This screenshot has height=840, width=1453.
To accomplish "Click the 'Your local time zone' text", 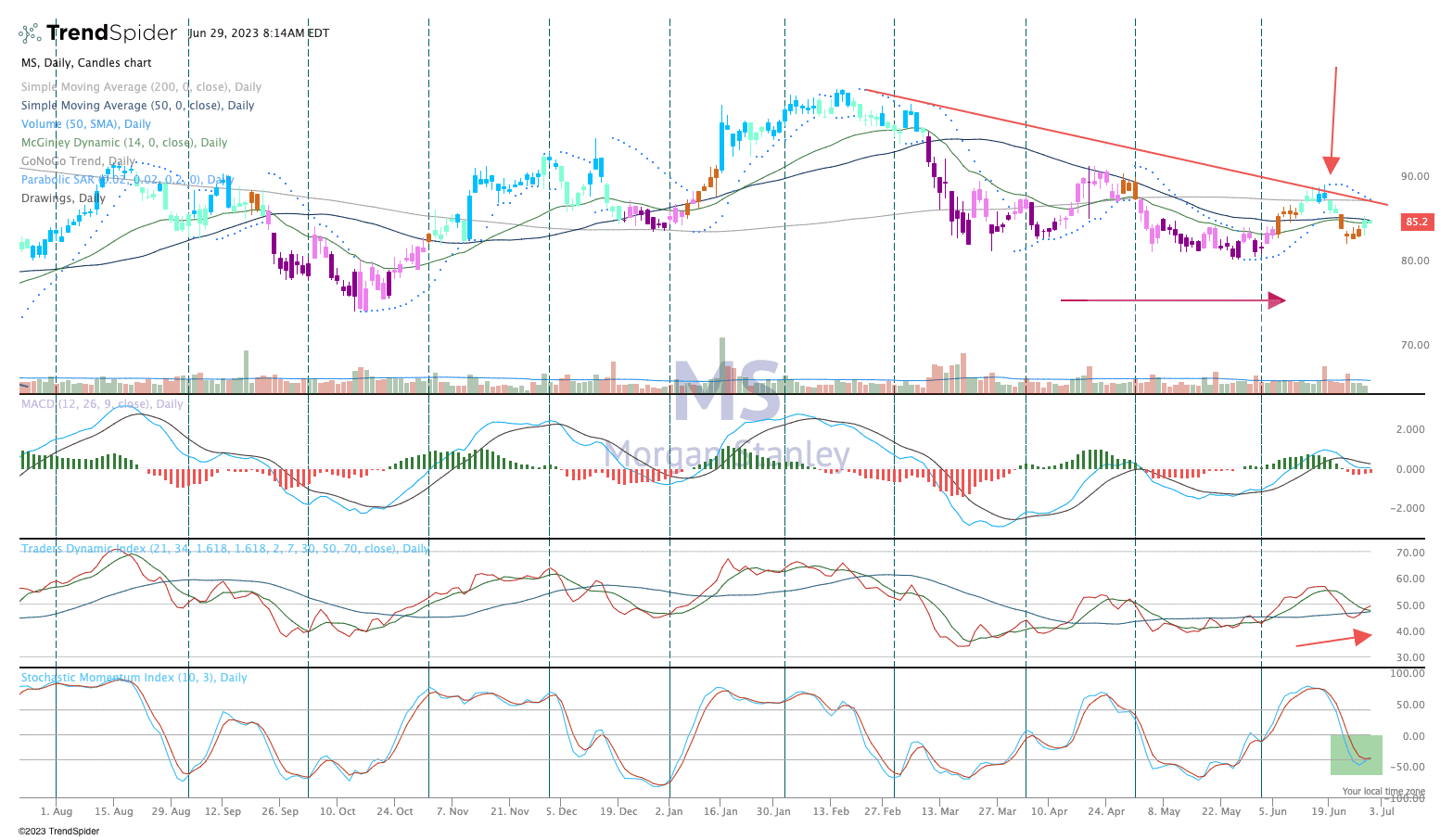I will point(1383,792).
